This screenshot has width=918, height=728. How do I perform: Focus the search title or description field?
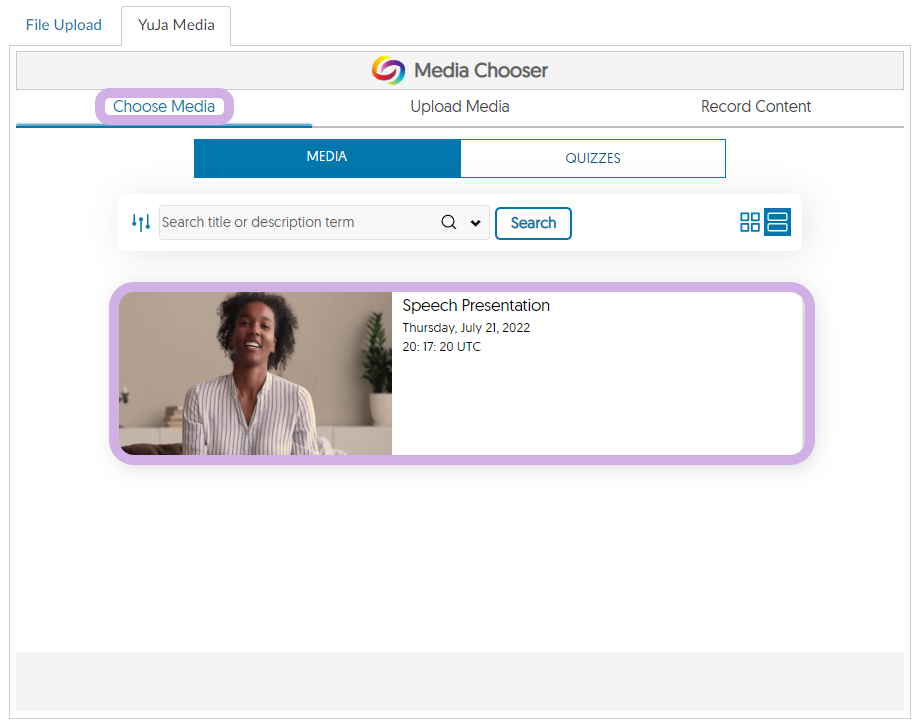(x=297, y=222)
